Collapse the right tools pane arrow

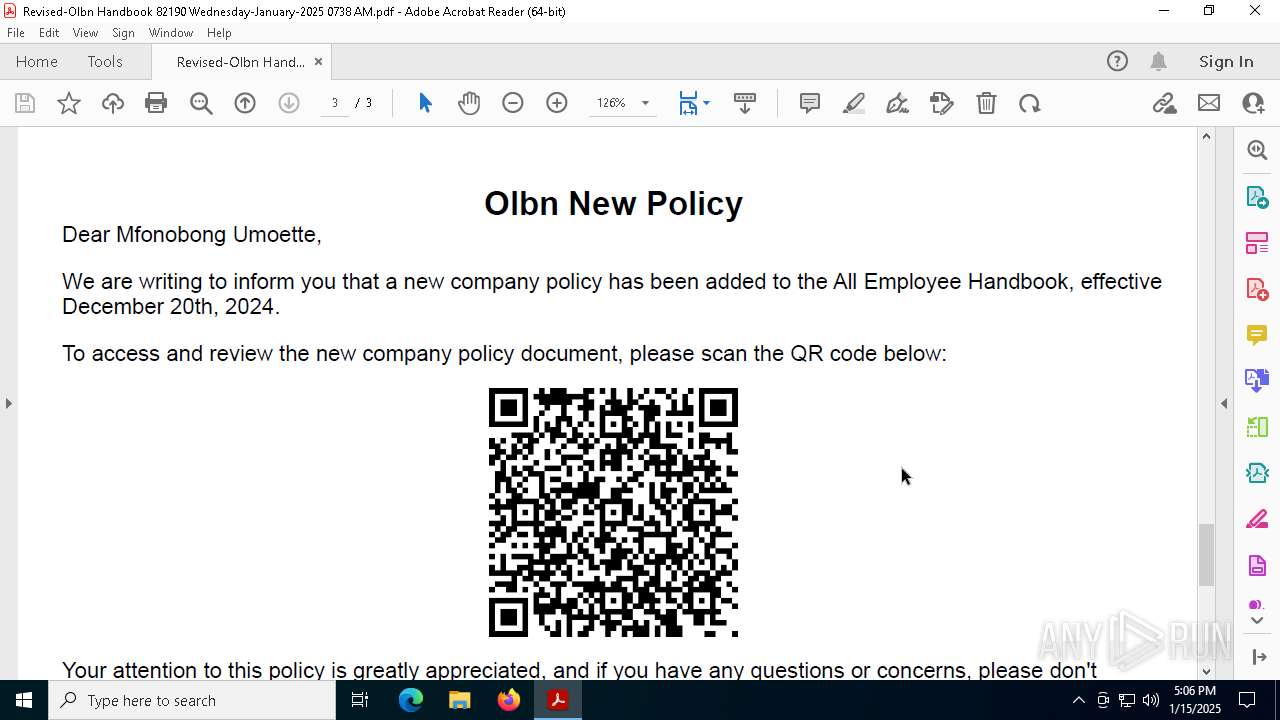(1224, 403)
